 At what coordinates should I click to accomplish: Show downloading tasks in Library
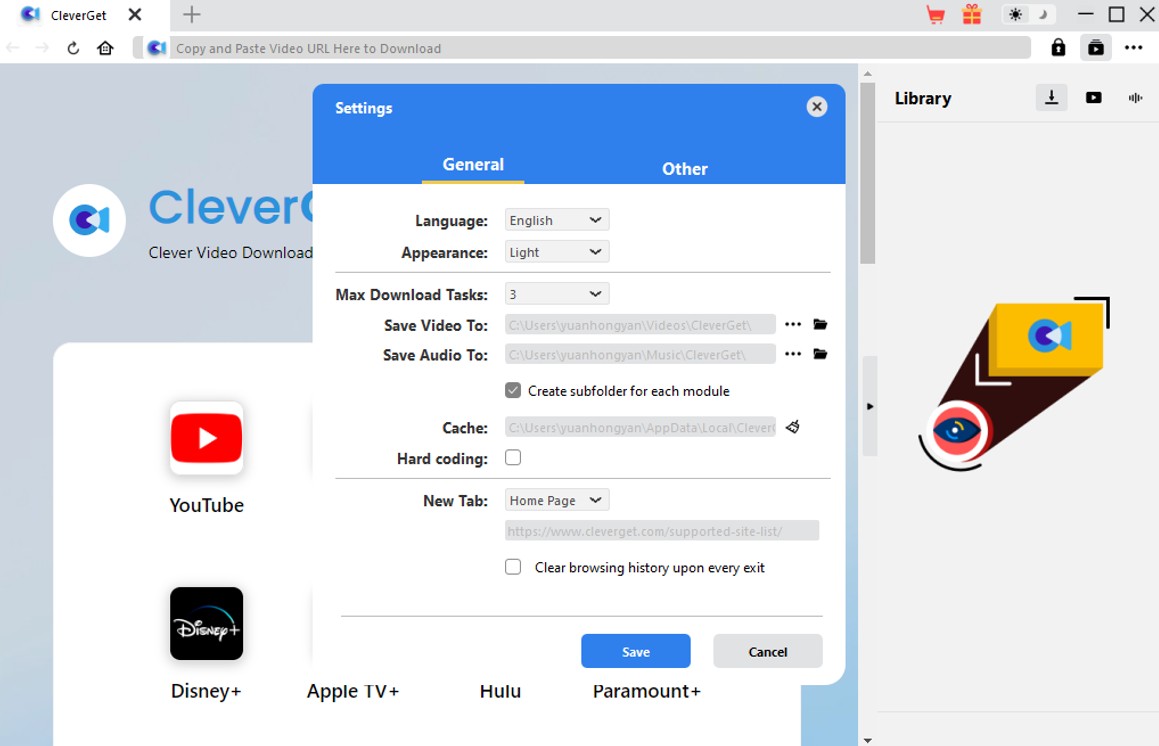[x=1051, y=98]
